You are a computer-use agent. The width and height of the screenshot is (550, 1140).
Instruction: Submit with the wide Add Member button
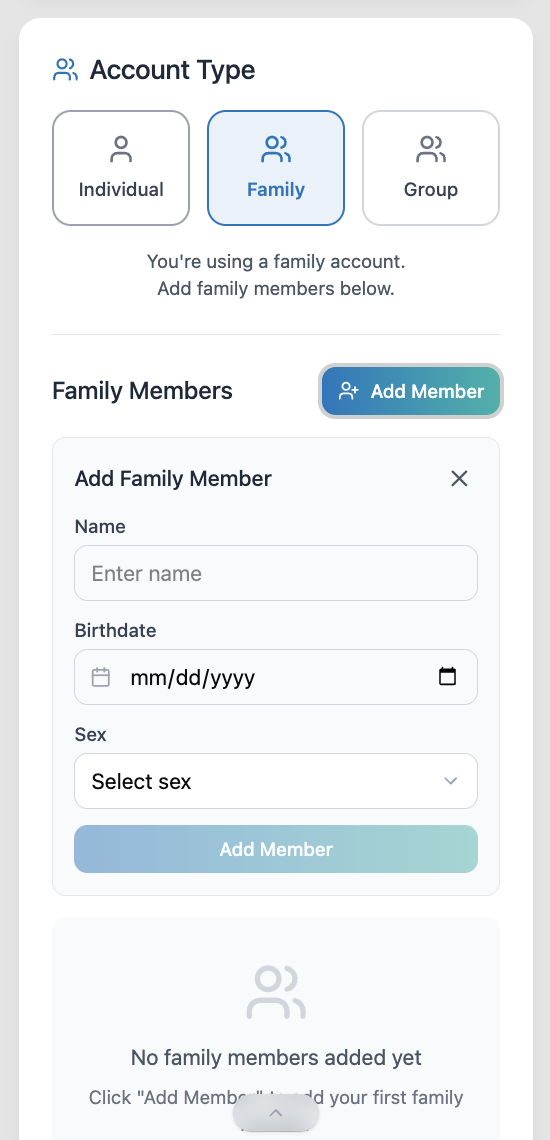point(276,849)
